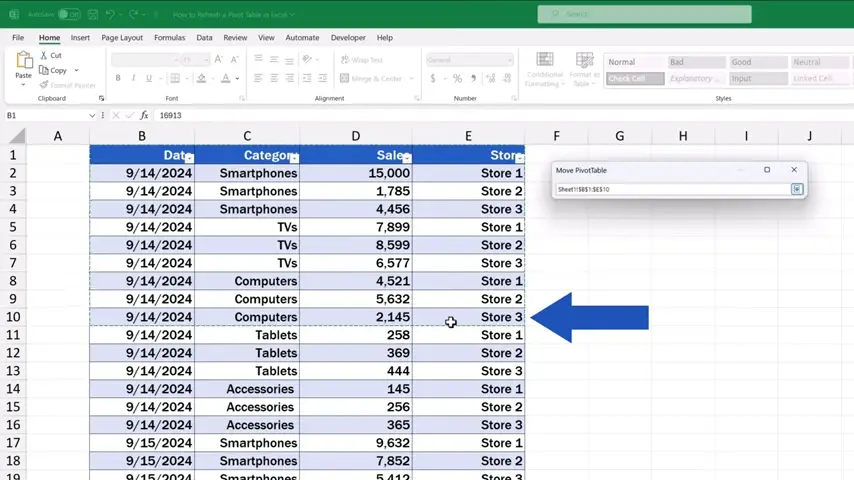Switch to the Formulas tab
Screen dimensions: 854x480
(169, 38)
